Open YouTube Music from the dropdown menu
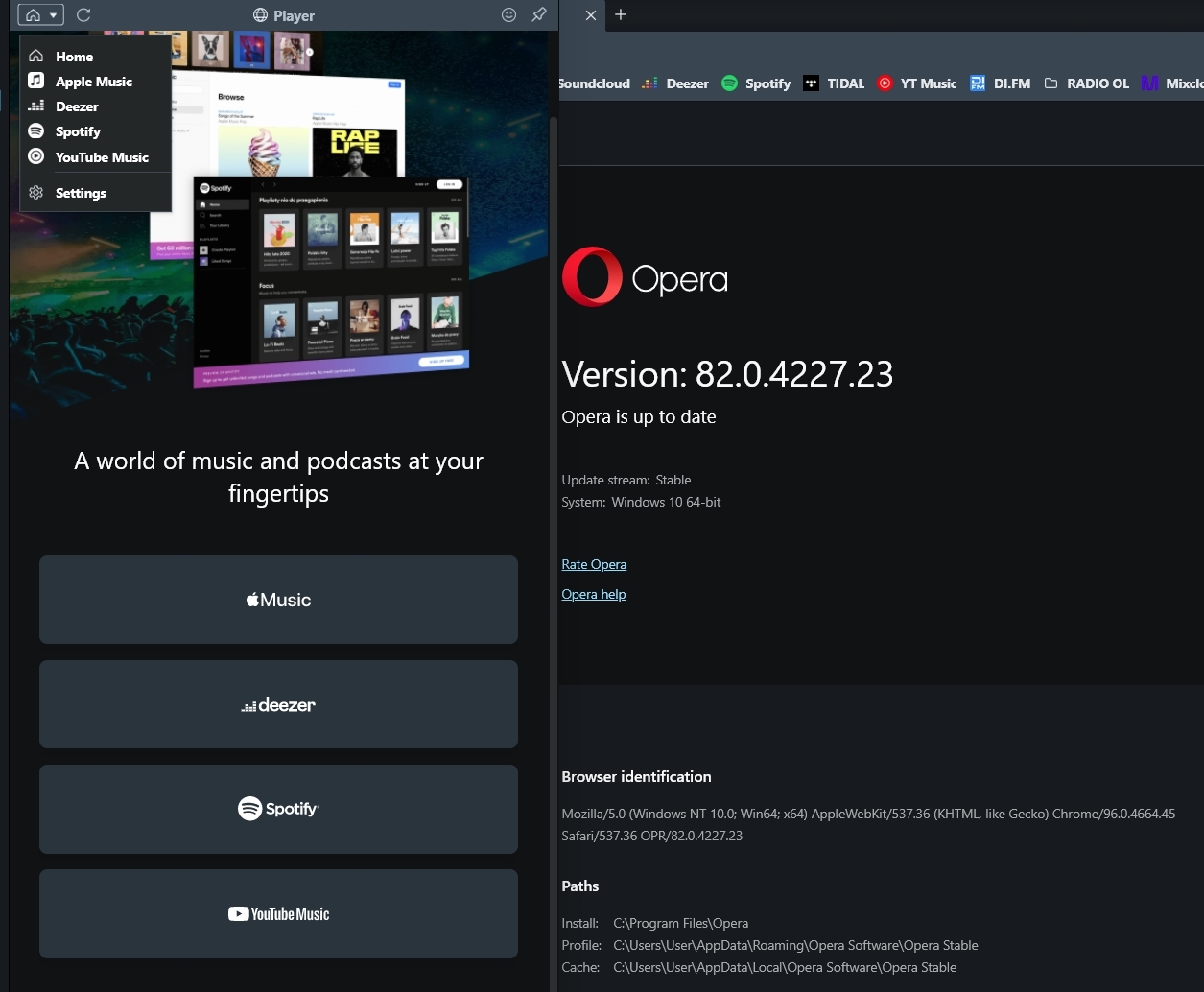The image size is (1204, 992). pyautogui.click(x=102, y=157)
